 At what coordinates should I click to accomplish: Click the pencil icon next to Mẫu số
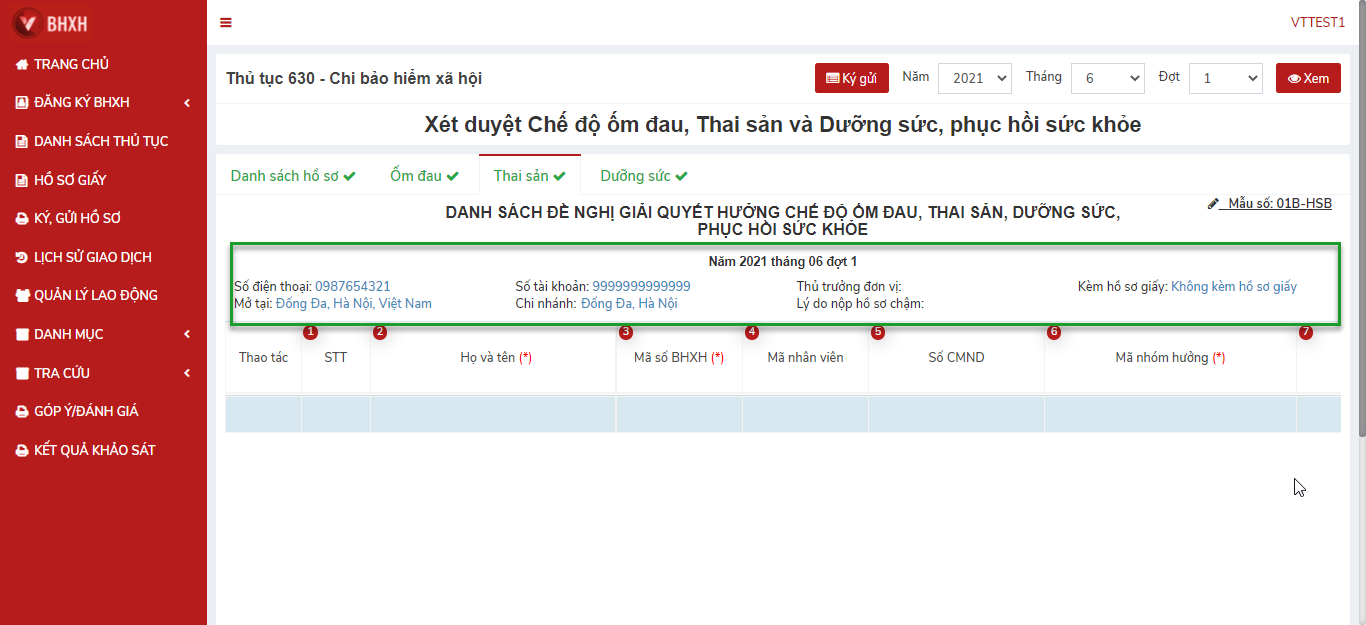click(1214, 203)
